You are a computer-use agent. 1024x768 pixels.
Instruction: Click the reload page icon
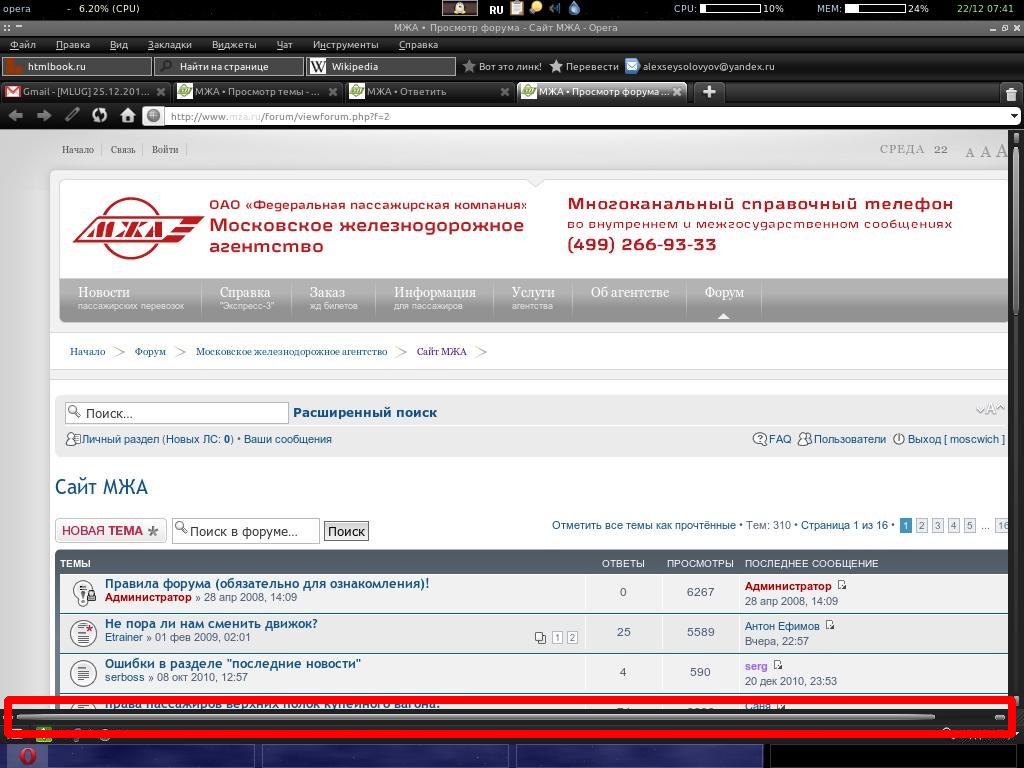tap(99, 116)
